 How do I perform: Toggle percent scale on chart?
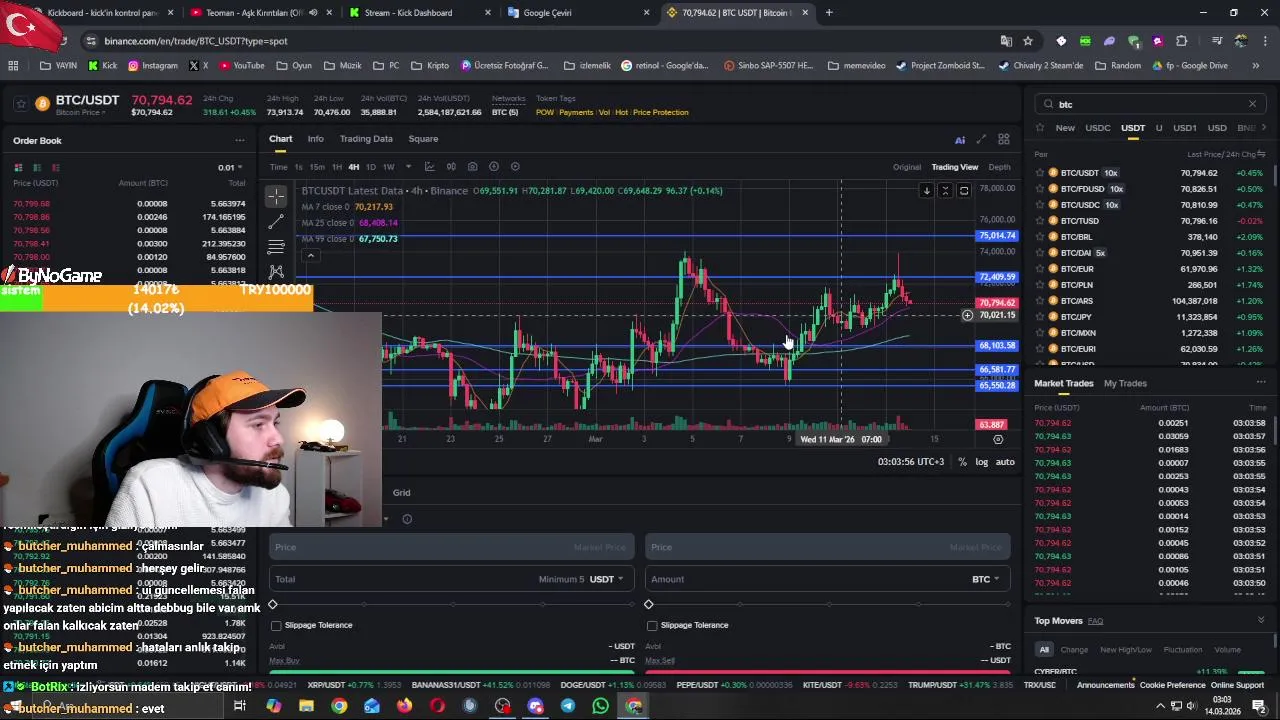(962, 462)
